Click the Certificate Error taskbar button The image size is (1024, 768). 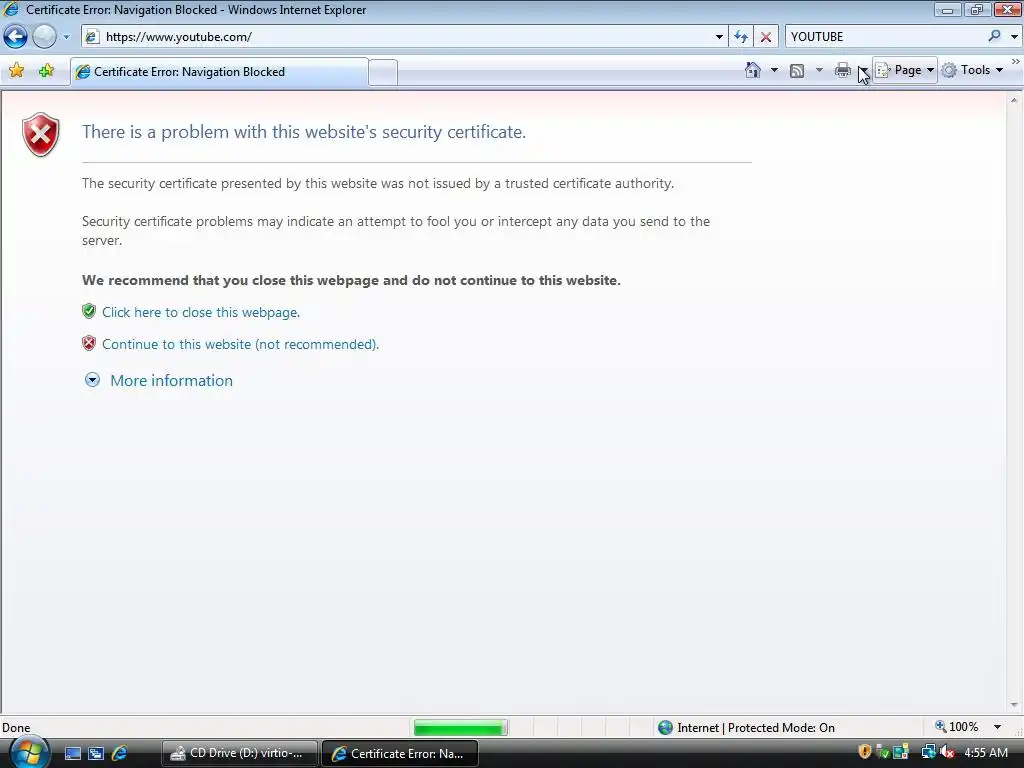[400, 754]
